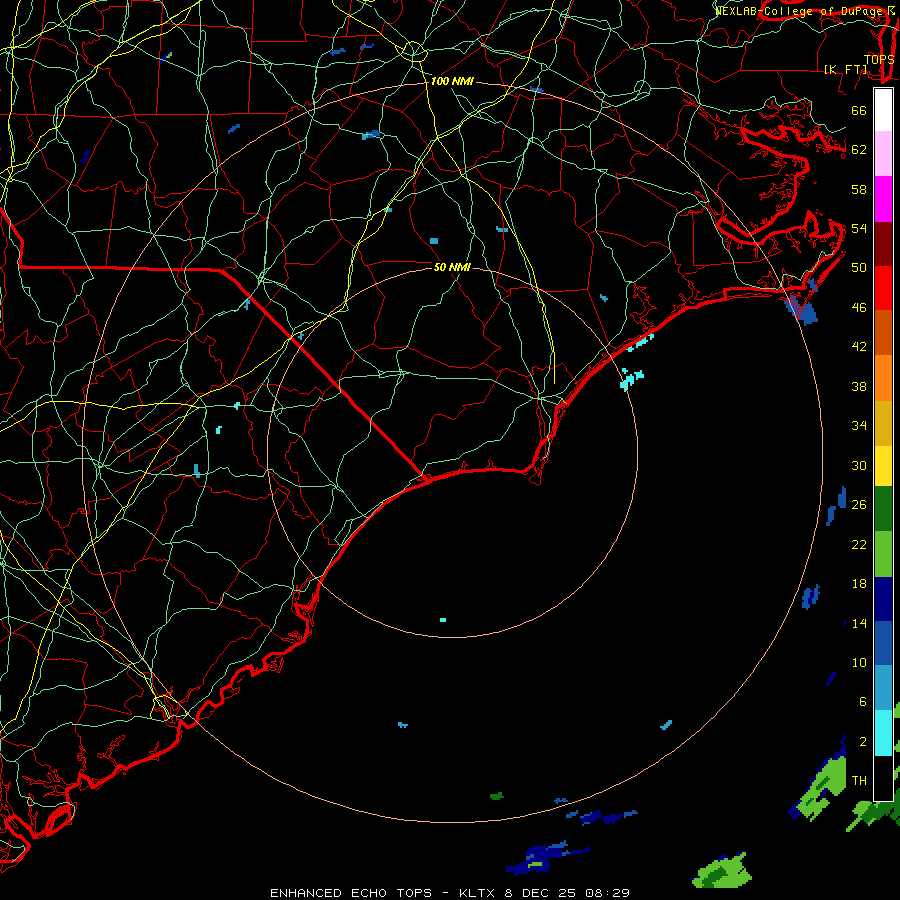The height and width of the screenshot is (900, 900).
Task: Click the 'TOPS' legend heading
Action: [879, 59]
